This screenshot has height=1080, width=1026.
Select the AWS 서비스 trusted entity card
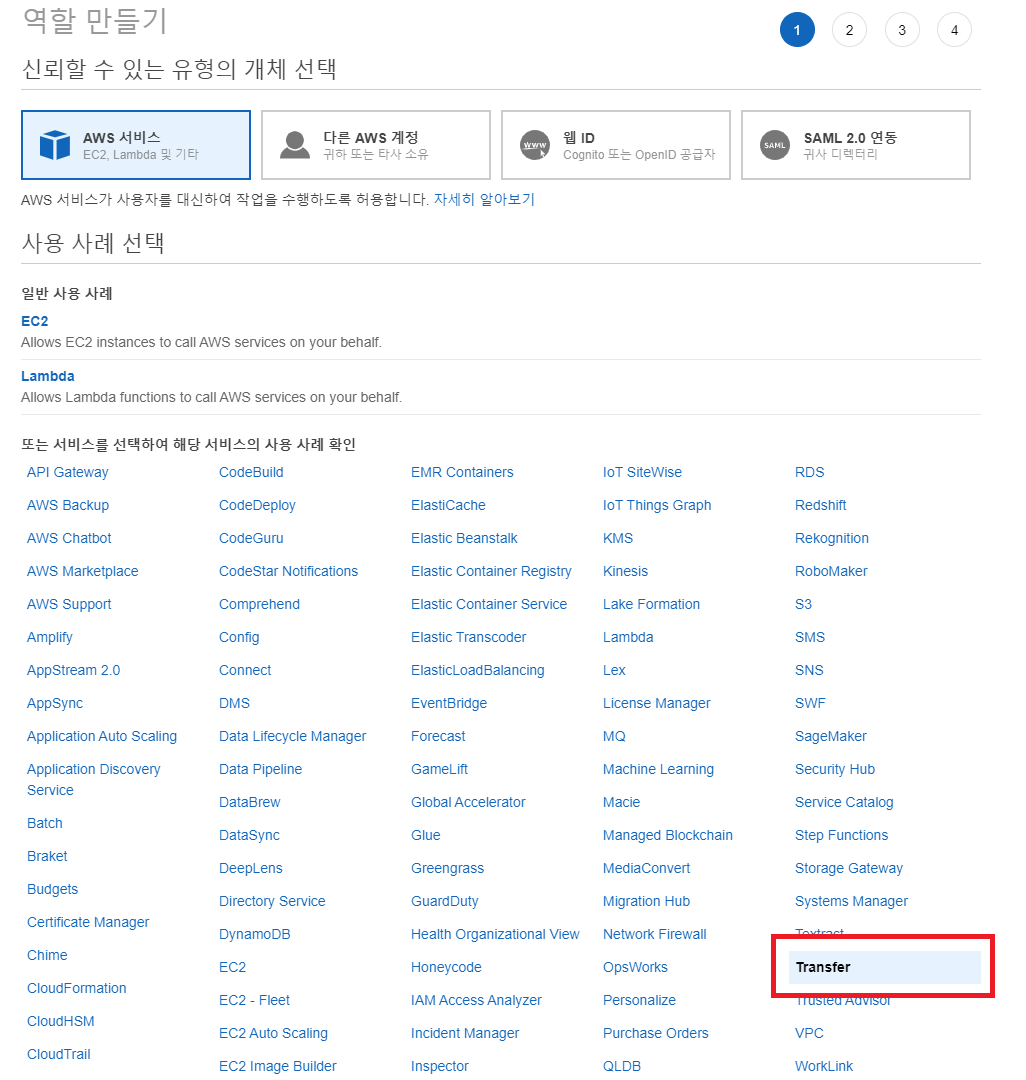pos(136,145)
